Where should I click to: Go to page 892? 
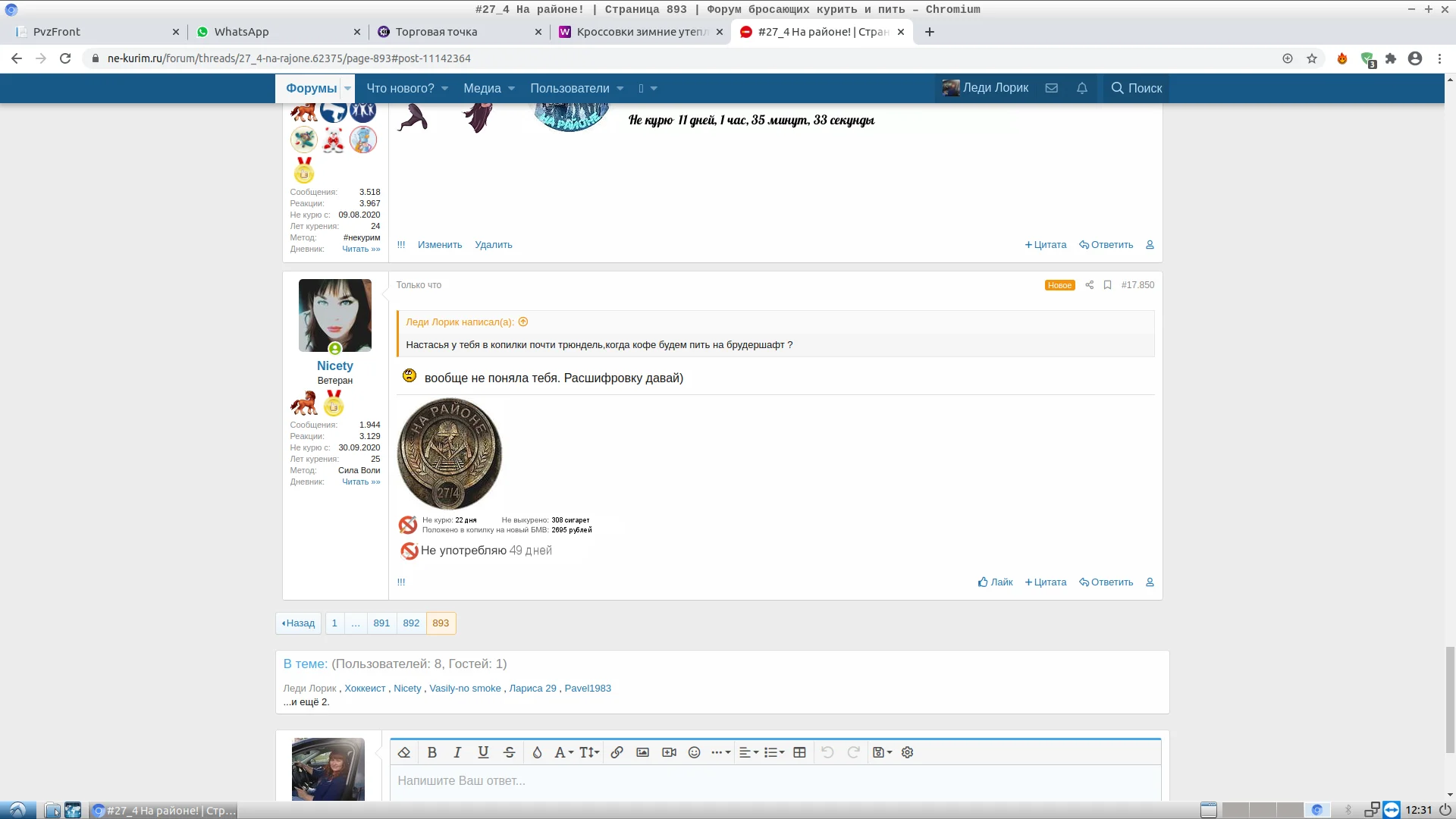(x=411, y=623)
